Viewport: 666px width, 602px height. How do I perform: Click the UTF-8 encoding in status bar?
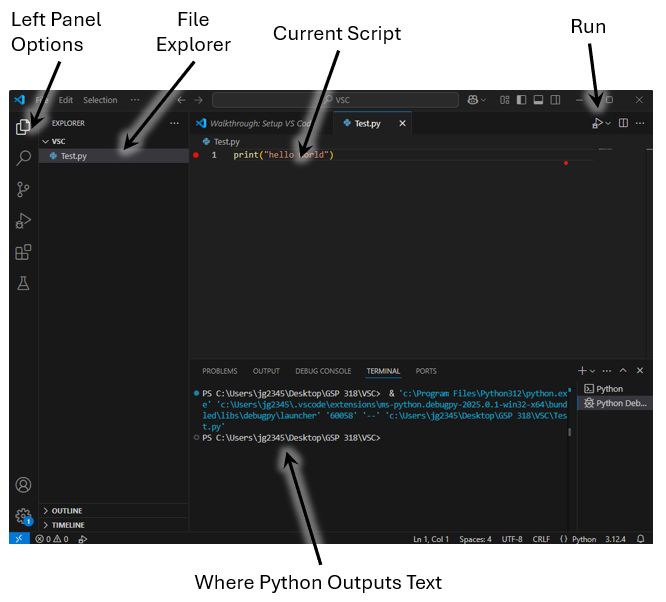(x=512, y=539)
